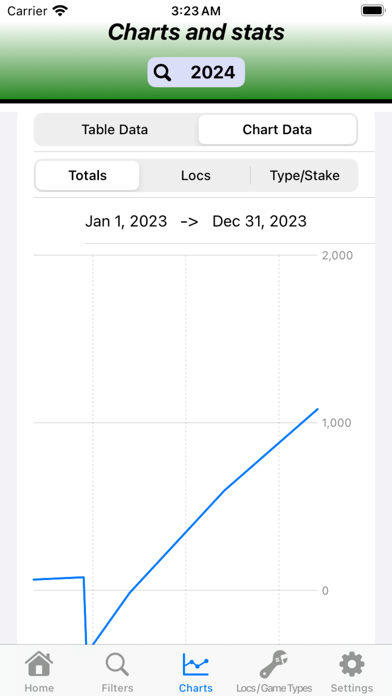Select the Charts line-graph icon
Viewport: 392px width, 696px height.
196,664
